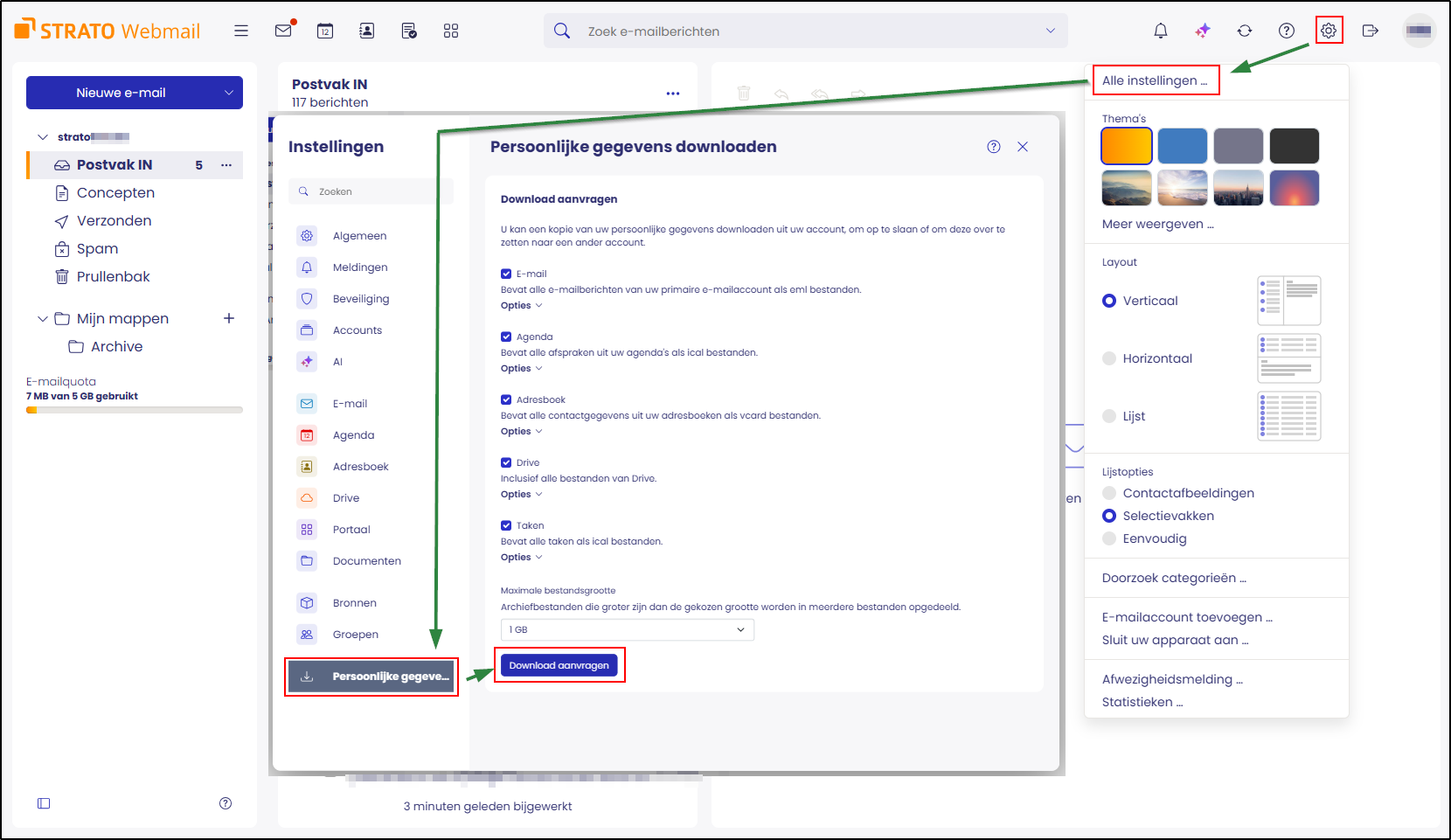Disable the Agenda checkbox in the download dialog
The image size is (1451, 840).
point(506,336)
